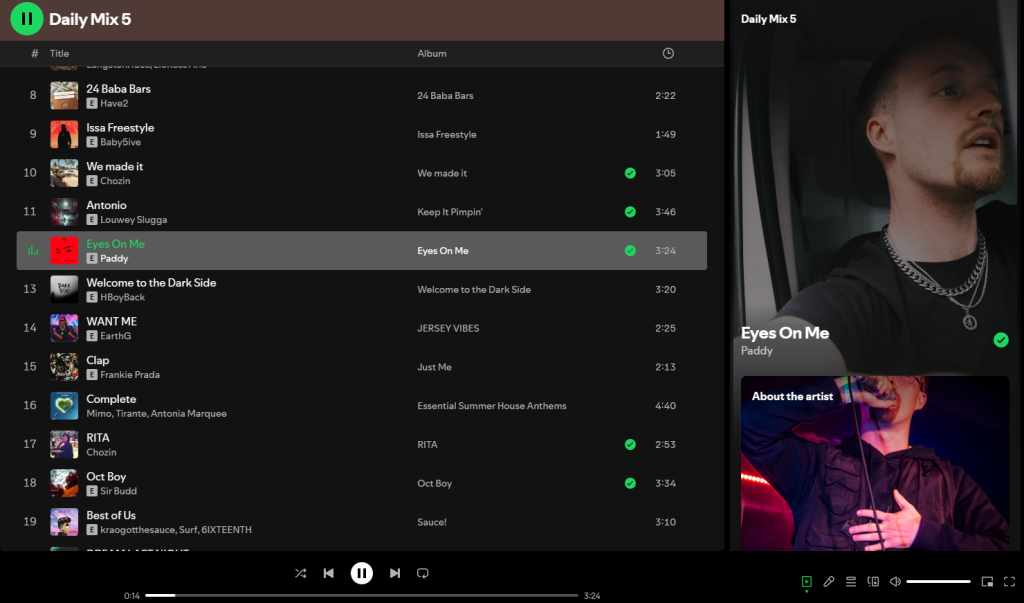
Task: Enter full screen mode
Action: click(1010, 581)
